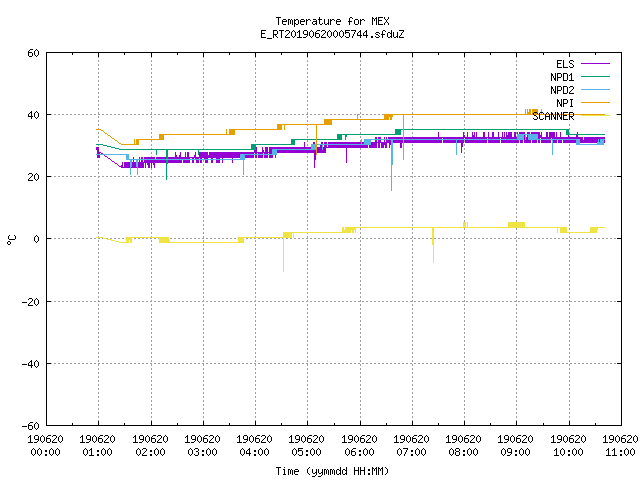This screenshot has height=480, width=640.
Task: Click the y-axis value 20
Action: 33,177
